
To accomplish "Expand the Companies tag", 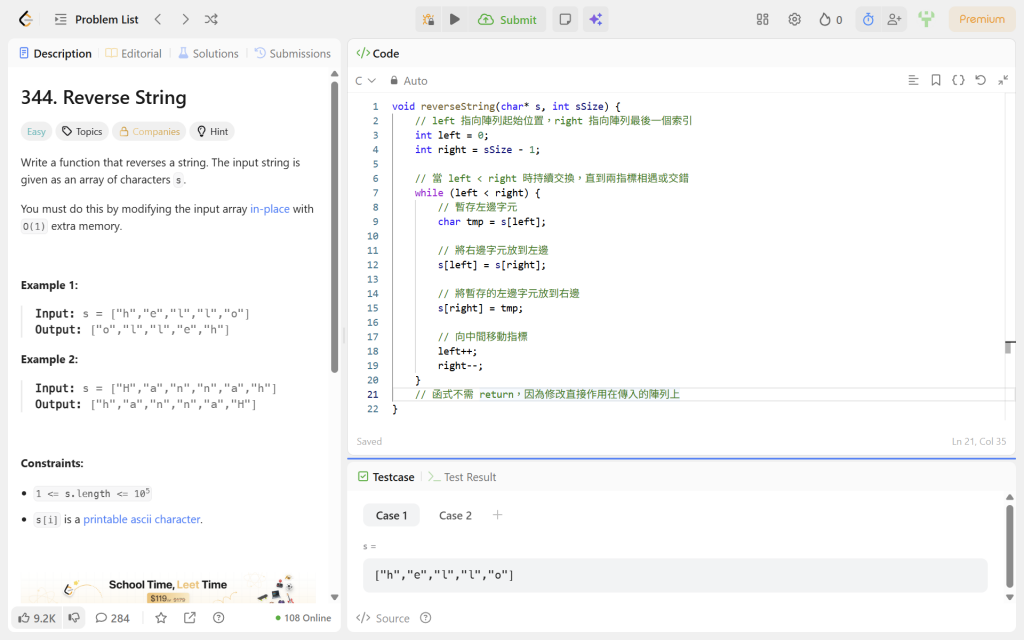I will point(149,131).
